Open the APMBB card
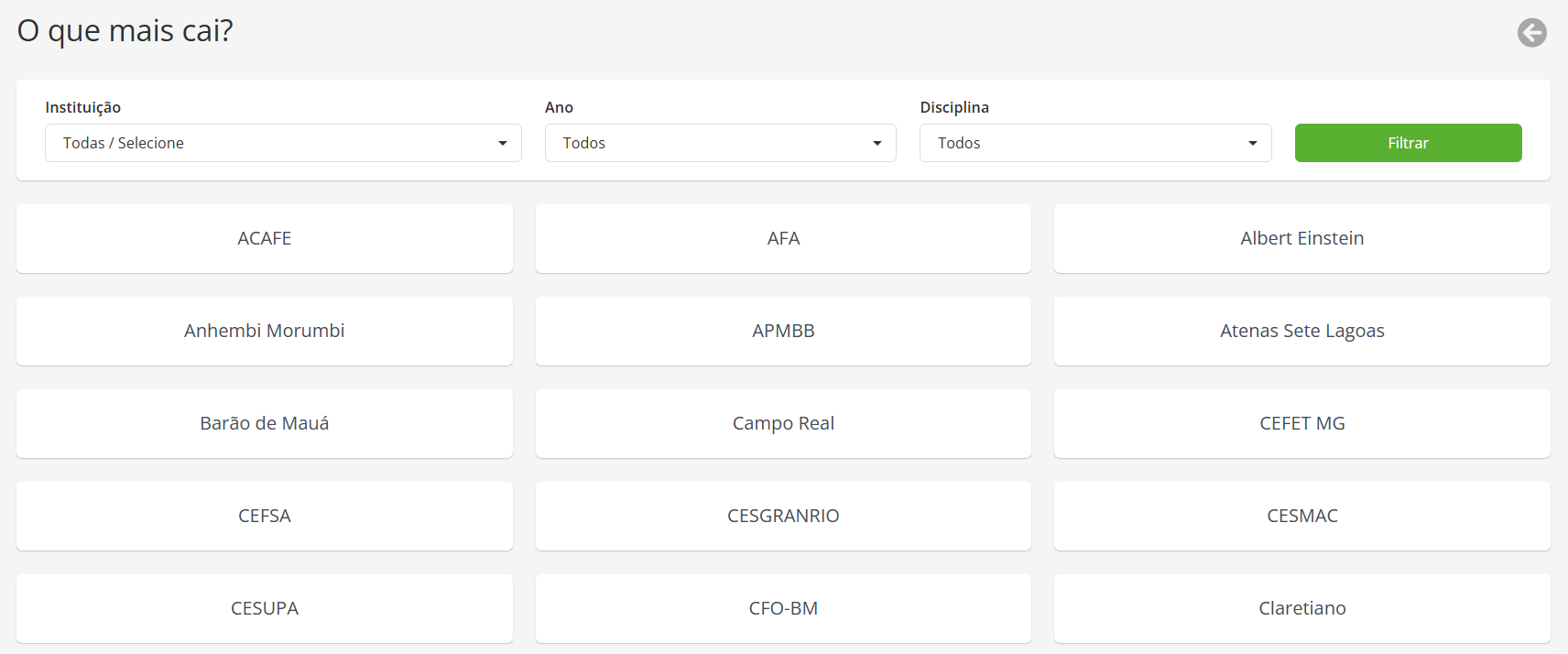Image resolution: width=1568 pixels, height=654 pixels. pos(783,331)
